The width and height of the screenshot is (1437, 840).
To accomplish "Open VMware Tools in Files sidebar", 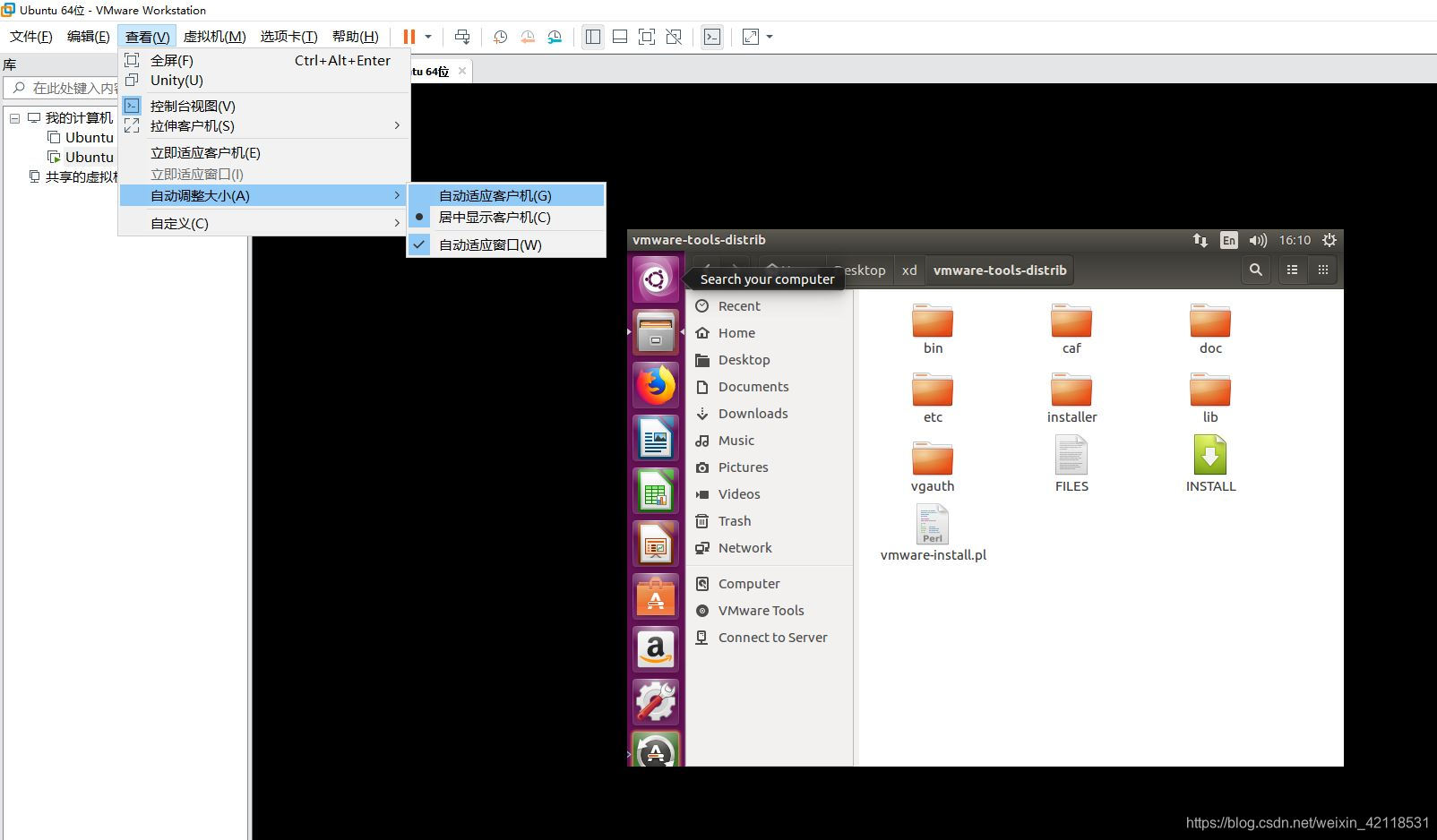I will (x=769, y=610).
